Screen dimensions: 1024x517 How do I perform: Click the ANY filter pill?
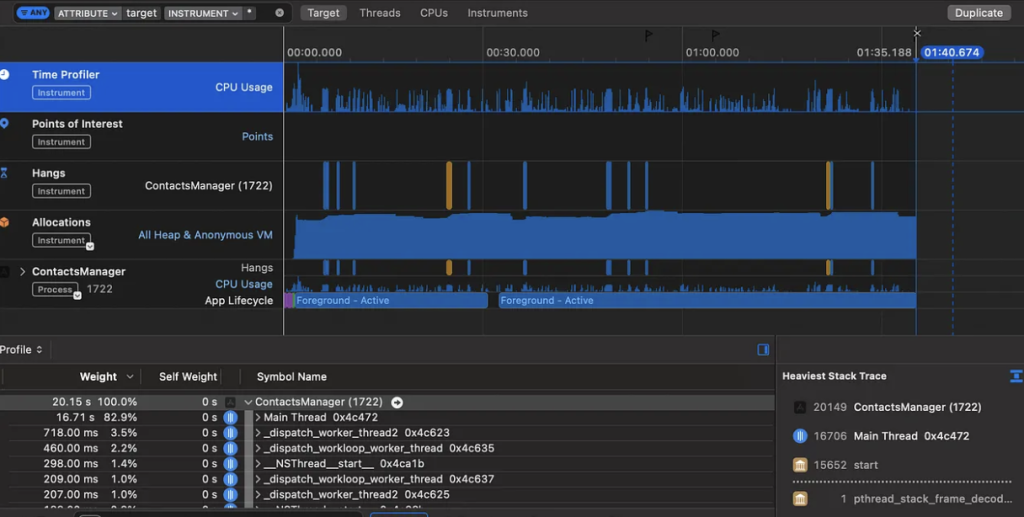33,12
